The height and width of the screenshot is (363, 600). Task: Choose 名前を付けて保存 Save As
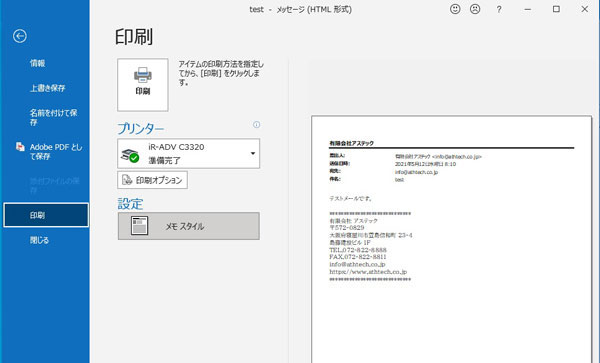click(x=53, y=117)
